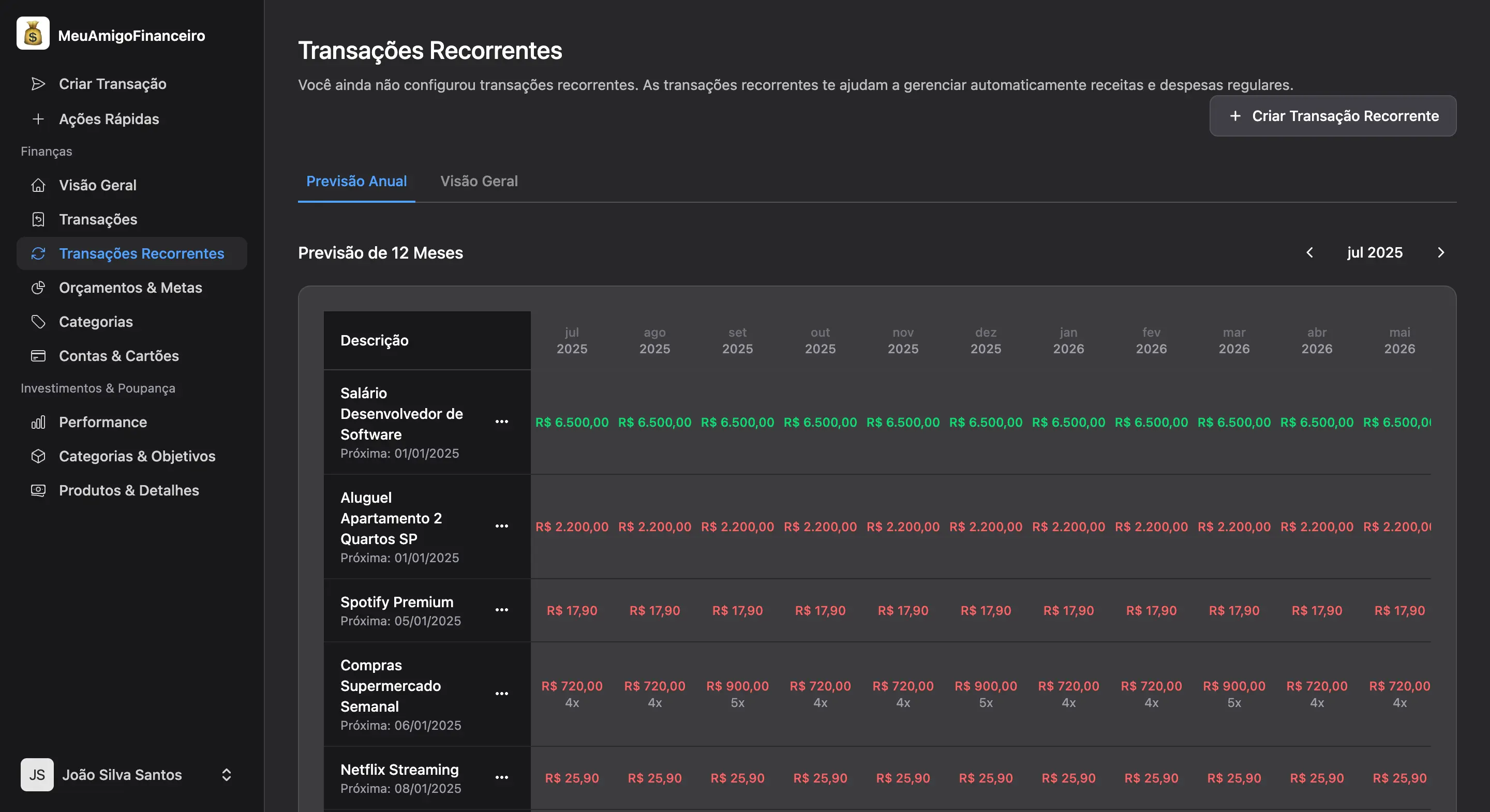Open Visão Geral via the home icon
This screenshot has height=812, width=1490.
click(x=38, y=185)
